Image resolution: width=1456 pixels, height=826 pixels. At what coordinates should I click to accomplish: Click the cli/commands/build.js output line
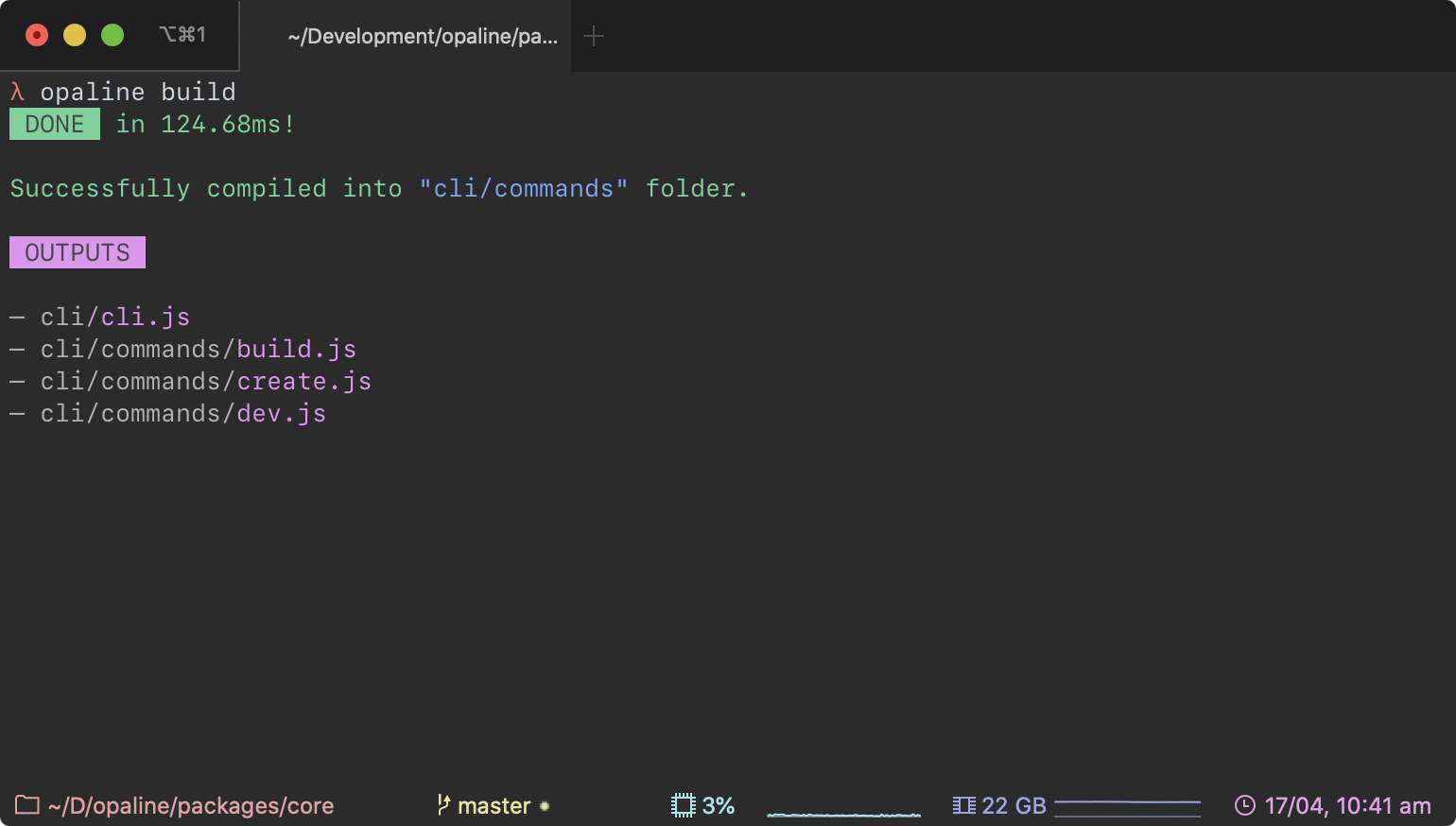pos(183,350)
